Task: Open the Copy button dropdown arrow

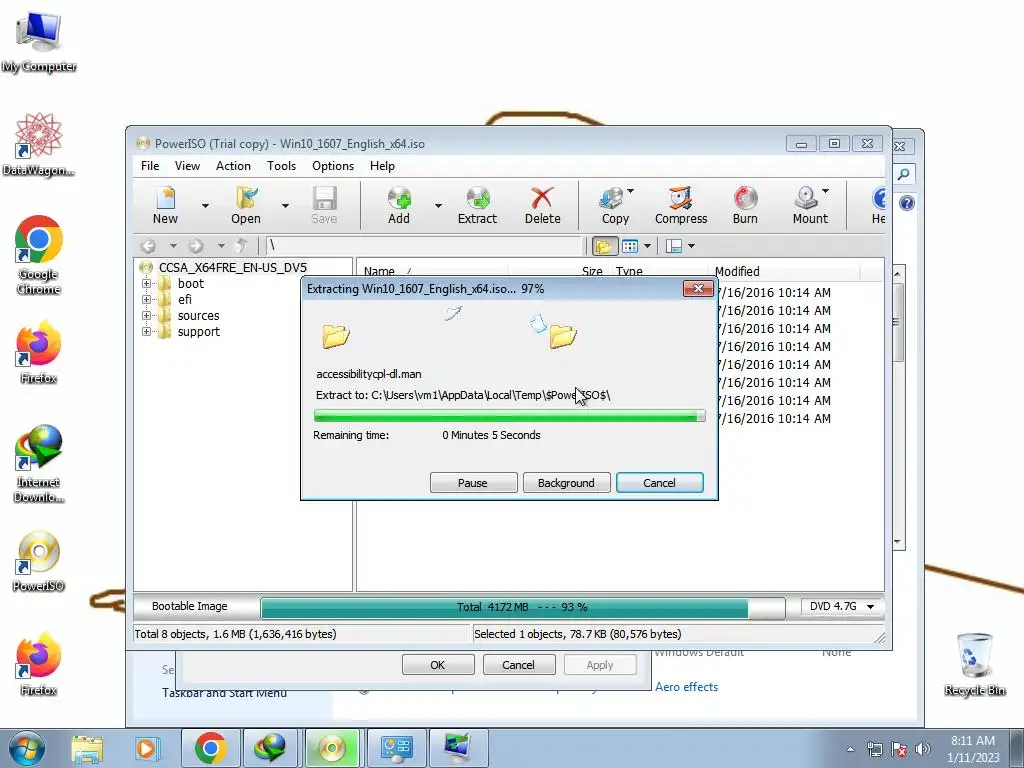Action: tap(630, 191)
